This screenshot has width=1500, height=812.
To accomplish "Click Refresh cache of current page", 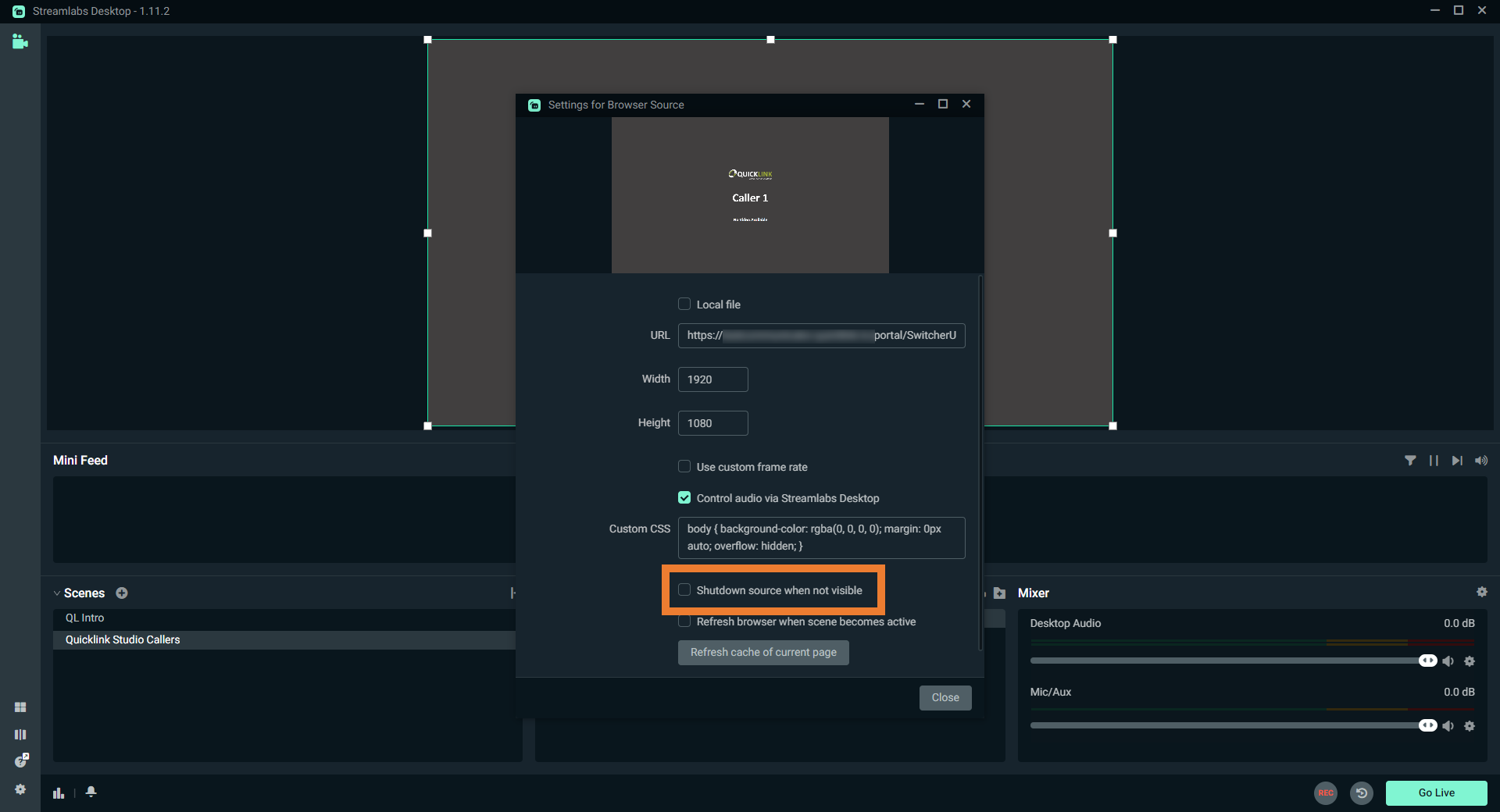I will 763,653.
